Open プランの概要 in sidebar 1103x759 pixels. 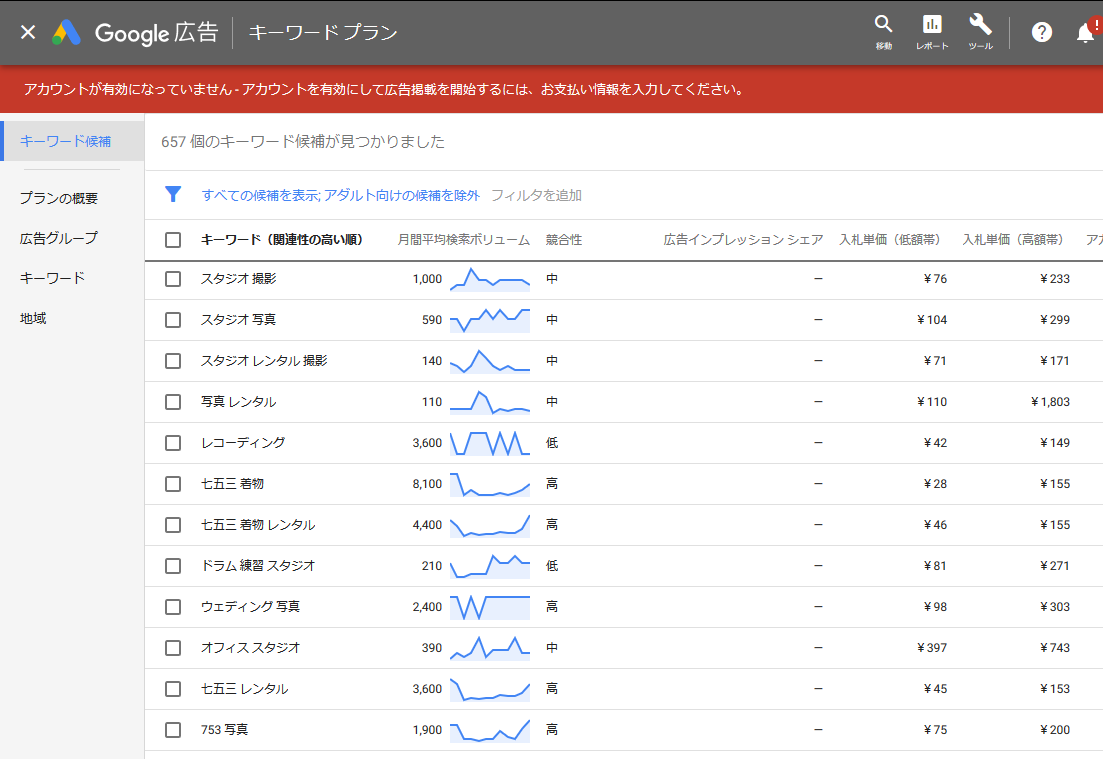point(59,198)
